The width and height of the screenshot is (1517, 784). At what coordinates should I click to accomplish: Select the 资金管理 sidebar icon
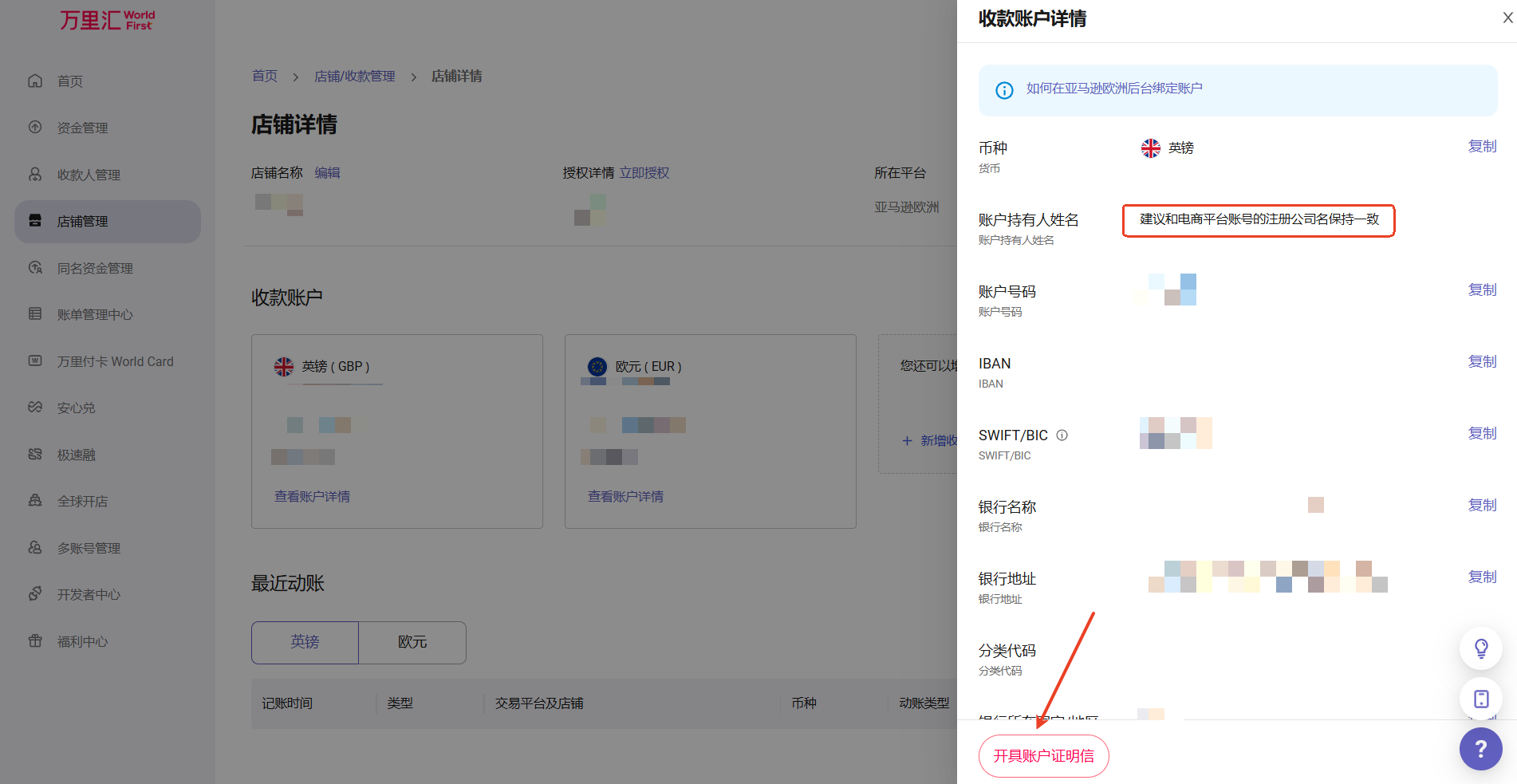(x=35, y=127)
